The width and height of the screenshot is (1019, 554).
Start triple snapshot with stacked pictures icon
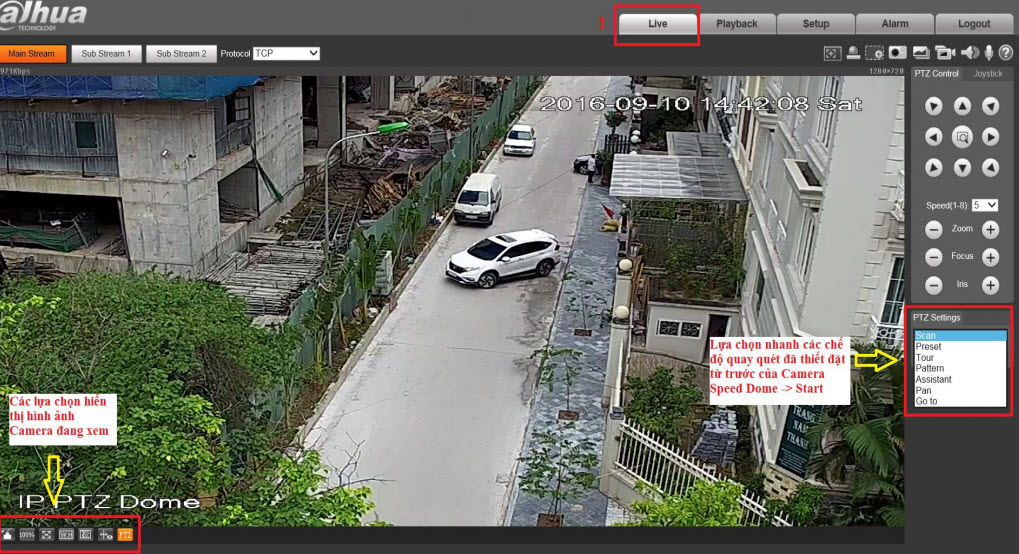pyautogui.click(x=920, y=53)
